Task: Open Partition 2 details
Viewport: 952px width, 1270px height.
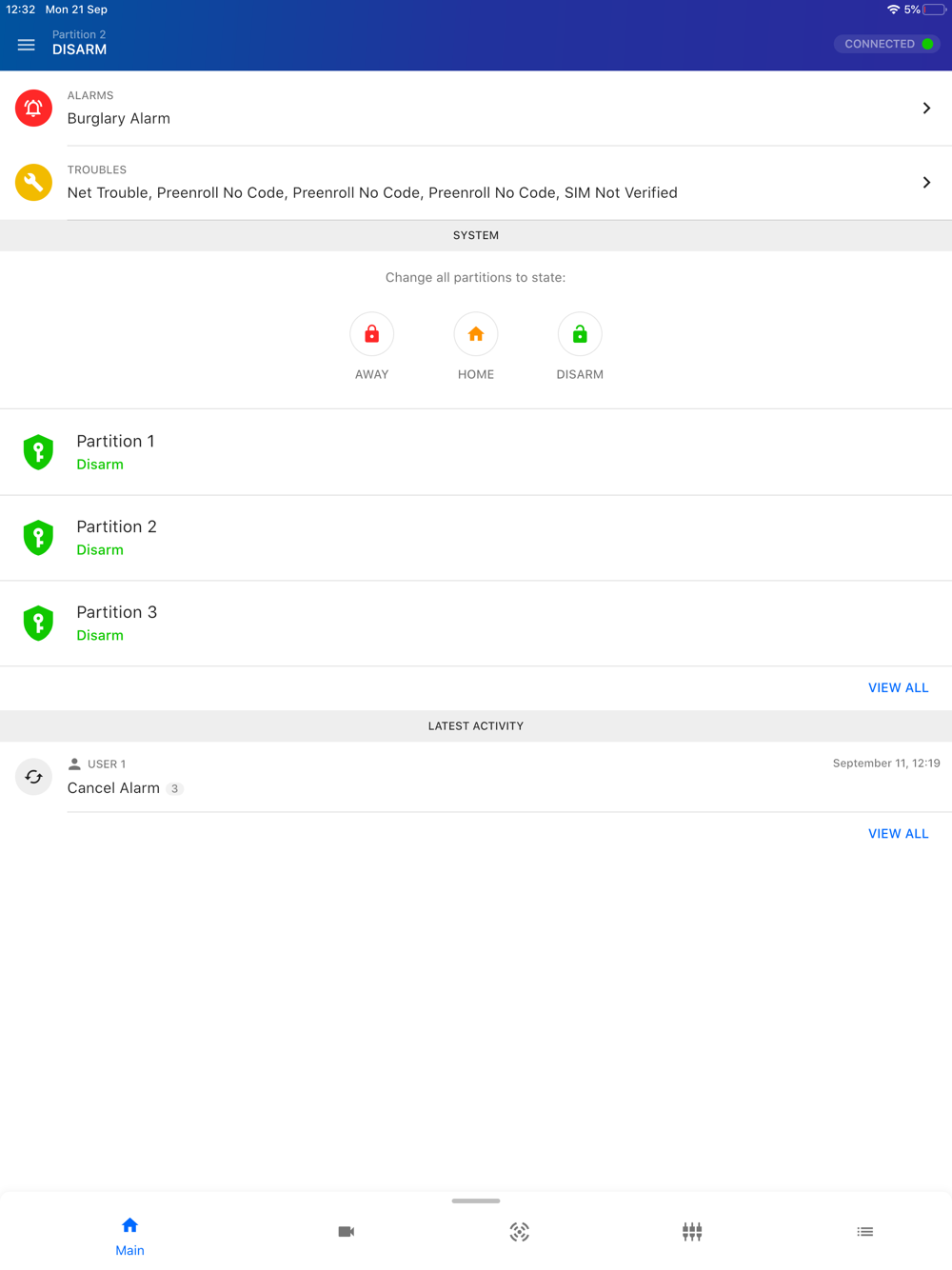Action: pyautogui.click(x=476, y=538)
